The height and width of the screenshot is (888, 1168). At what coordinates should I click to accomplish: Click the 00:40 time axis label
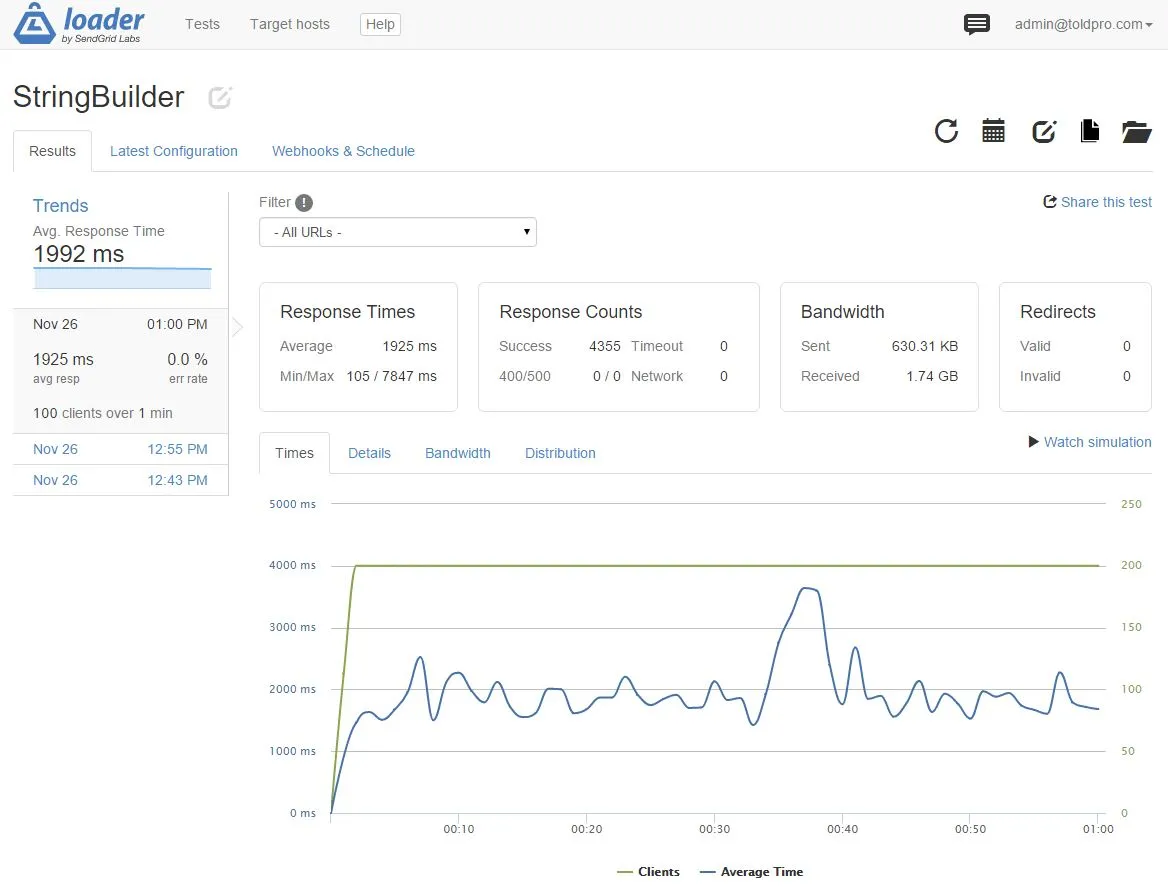pyautogui.click(x=842, y=829)
